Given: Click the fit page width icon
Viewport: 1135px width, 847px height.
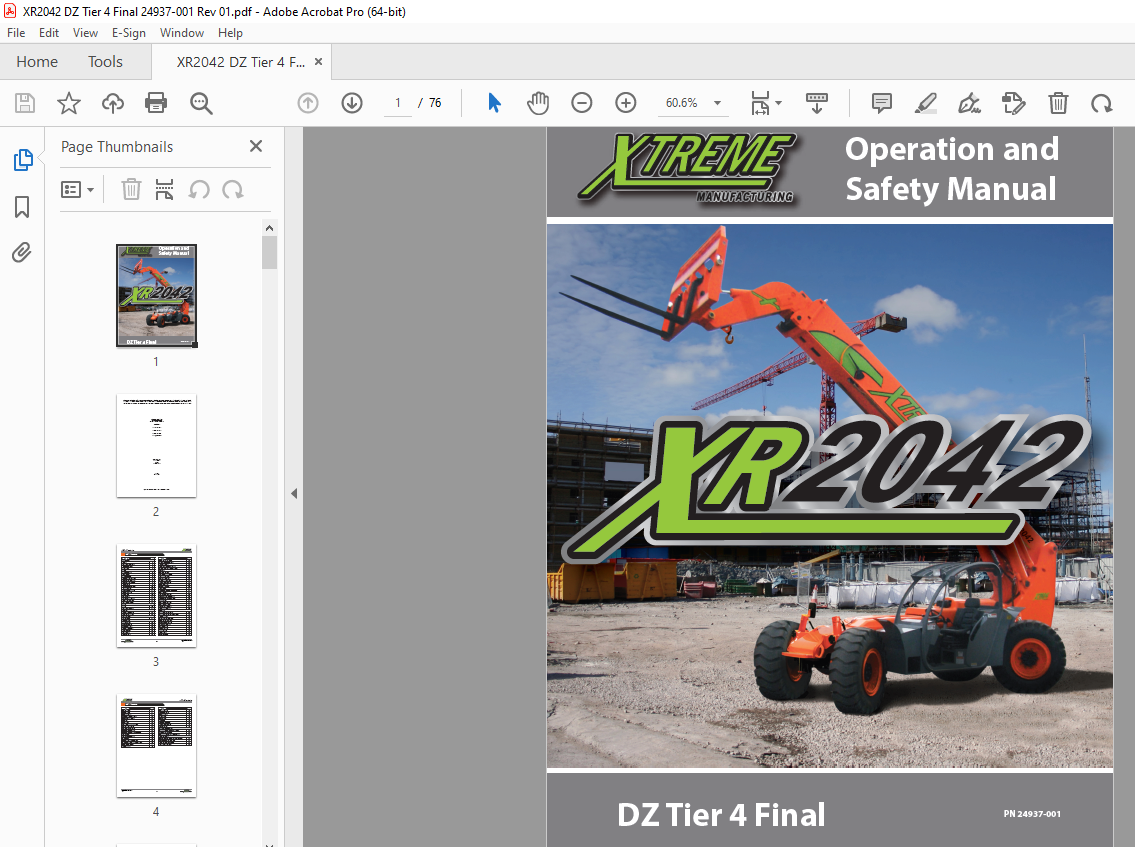Looking at the screenshot, I should [x=760, y=103].
